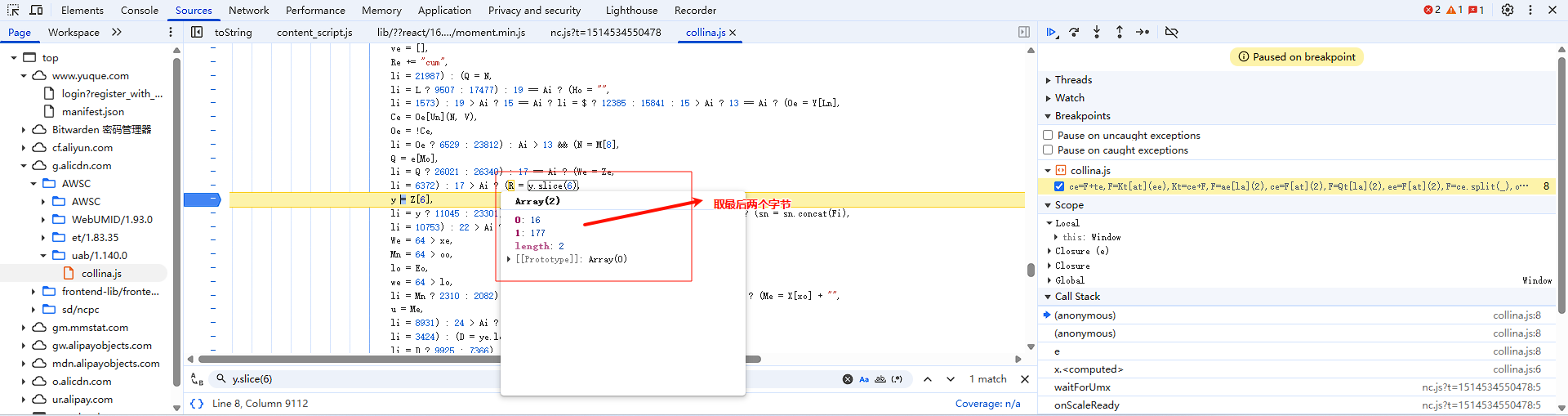Viewport: 1568px width, 416px height.
Task: Expand the Watch section
Action: (1048, 98)
